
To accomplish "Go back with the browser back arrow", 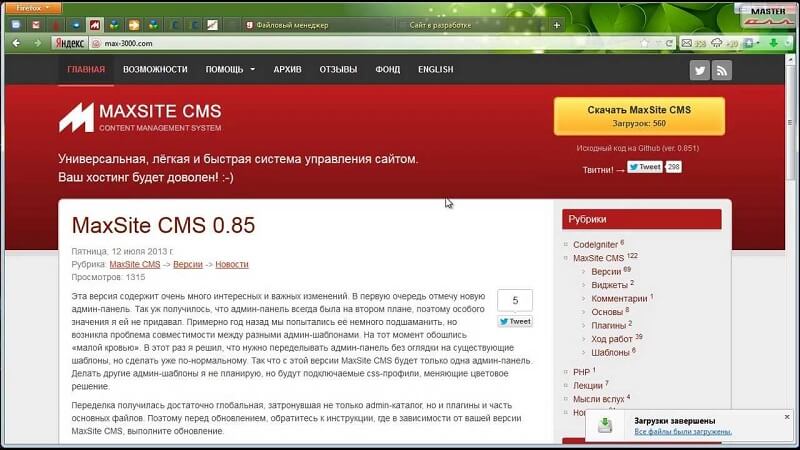I will point(16,43).
